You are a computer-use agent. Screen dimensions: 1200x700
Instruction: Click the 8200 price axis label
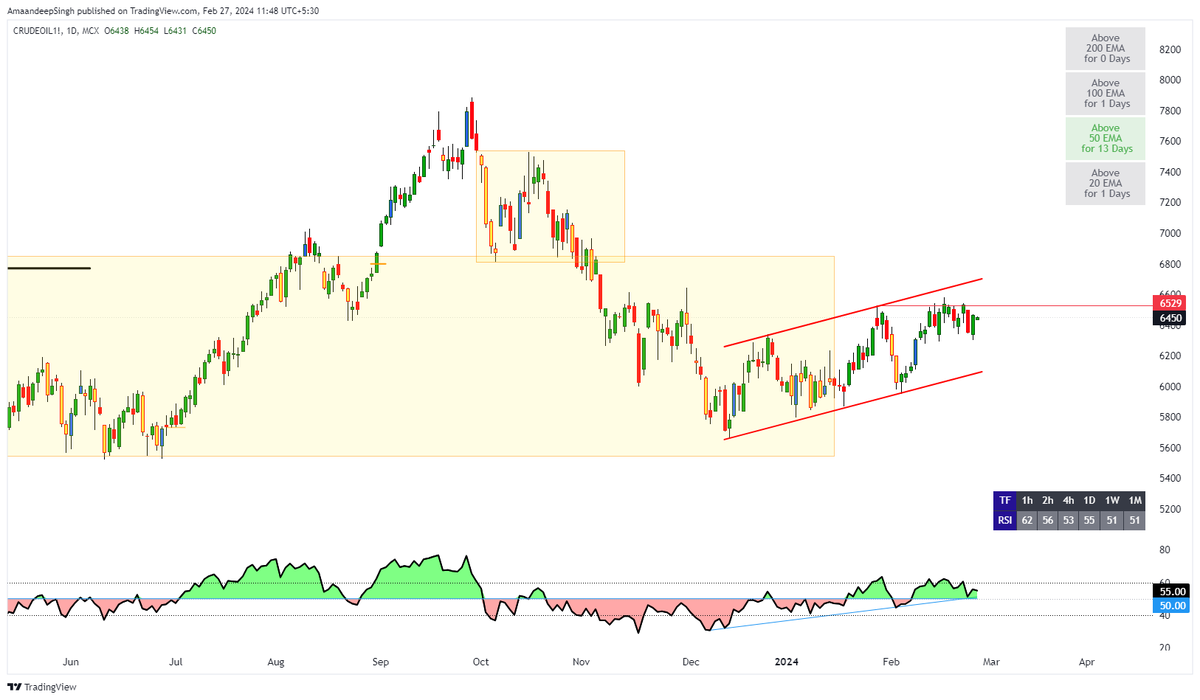click(x=1171, y=49)
